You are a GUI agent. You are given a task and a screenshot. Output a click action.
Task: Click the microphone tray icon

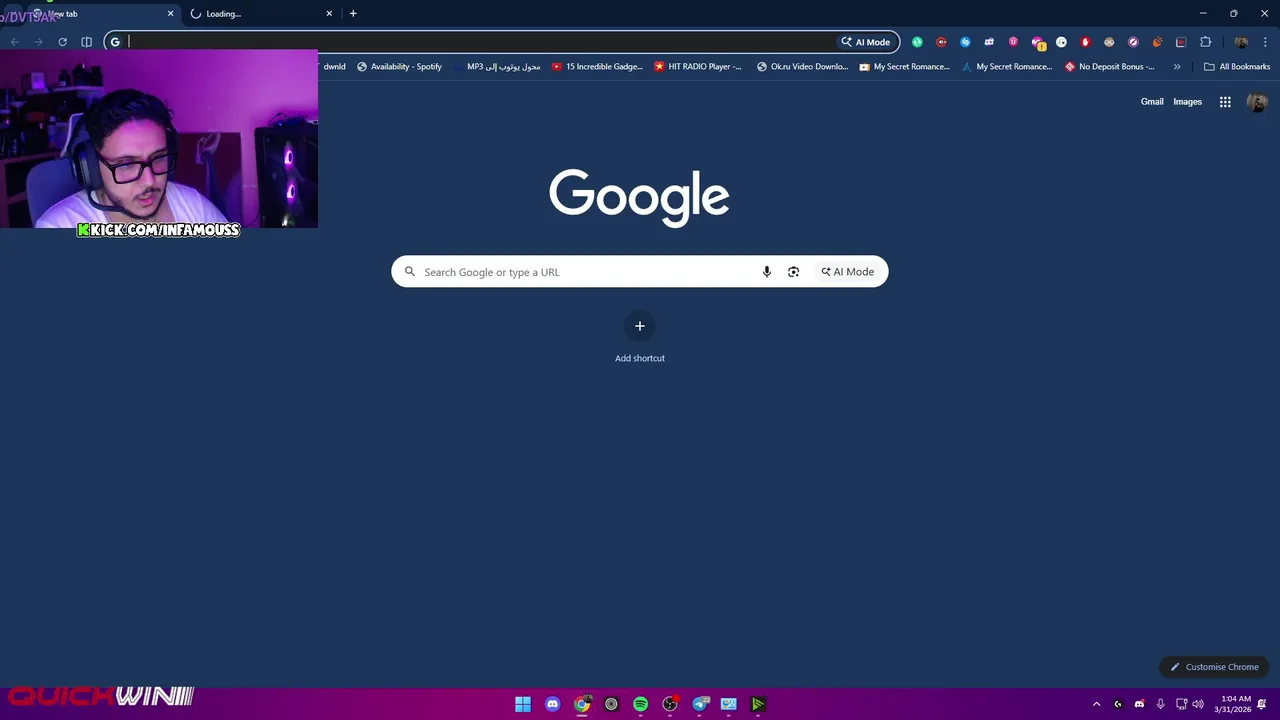tap(1160, 704)
